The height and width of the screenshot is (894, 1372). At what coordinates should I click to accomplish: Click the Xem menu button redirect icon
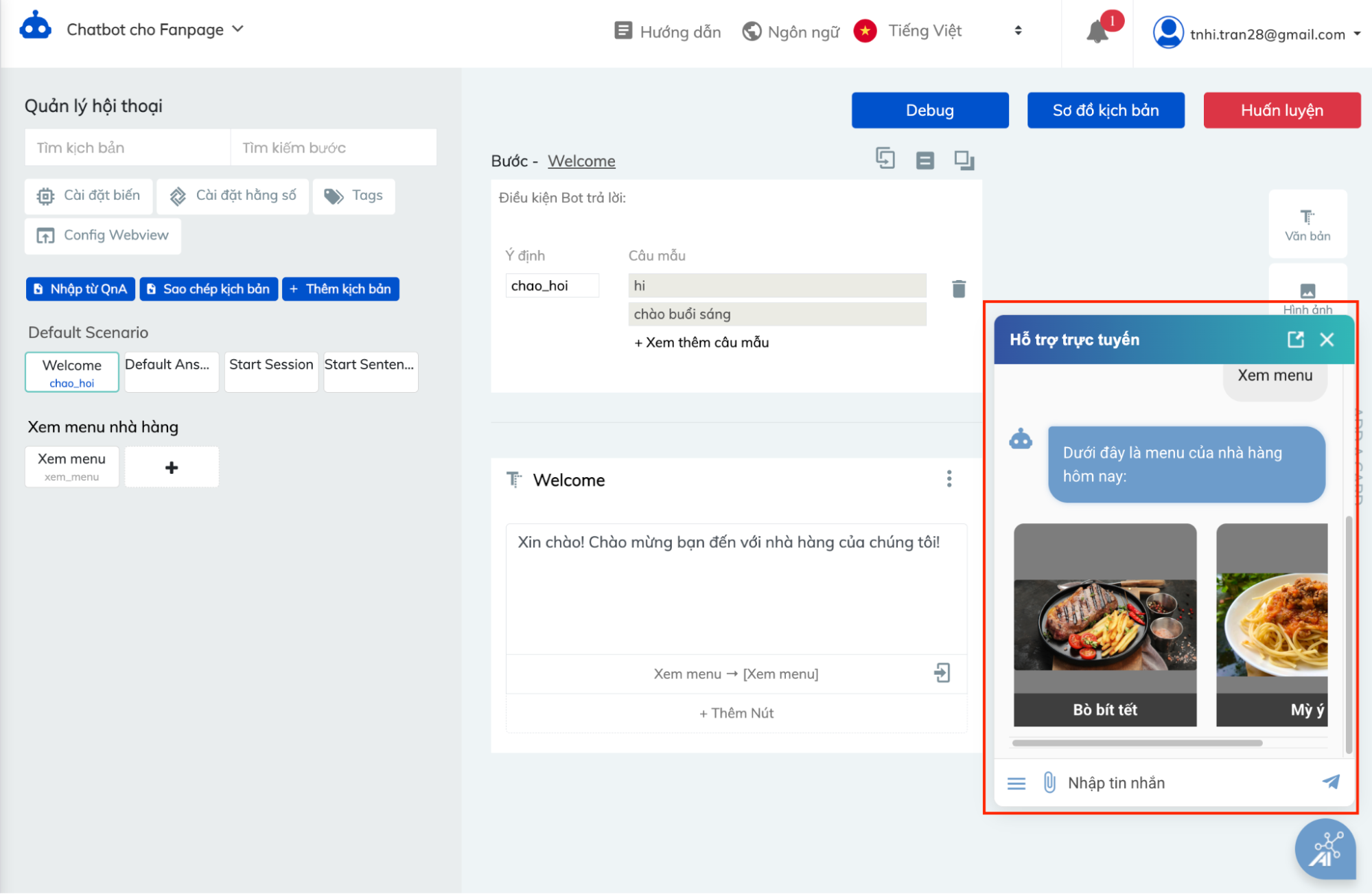coord(942,673)
